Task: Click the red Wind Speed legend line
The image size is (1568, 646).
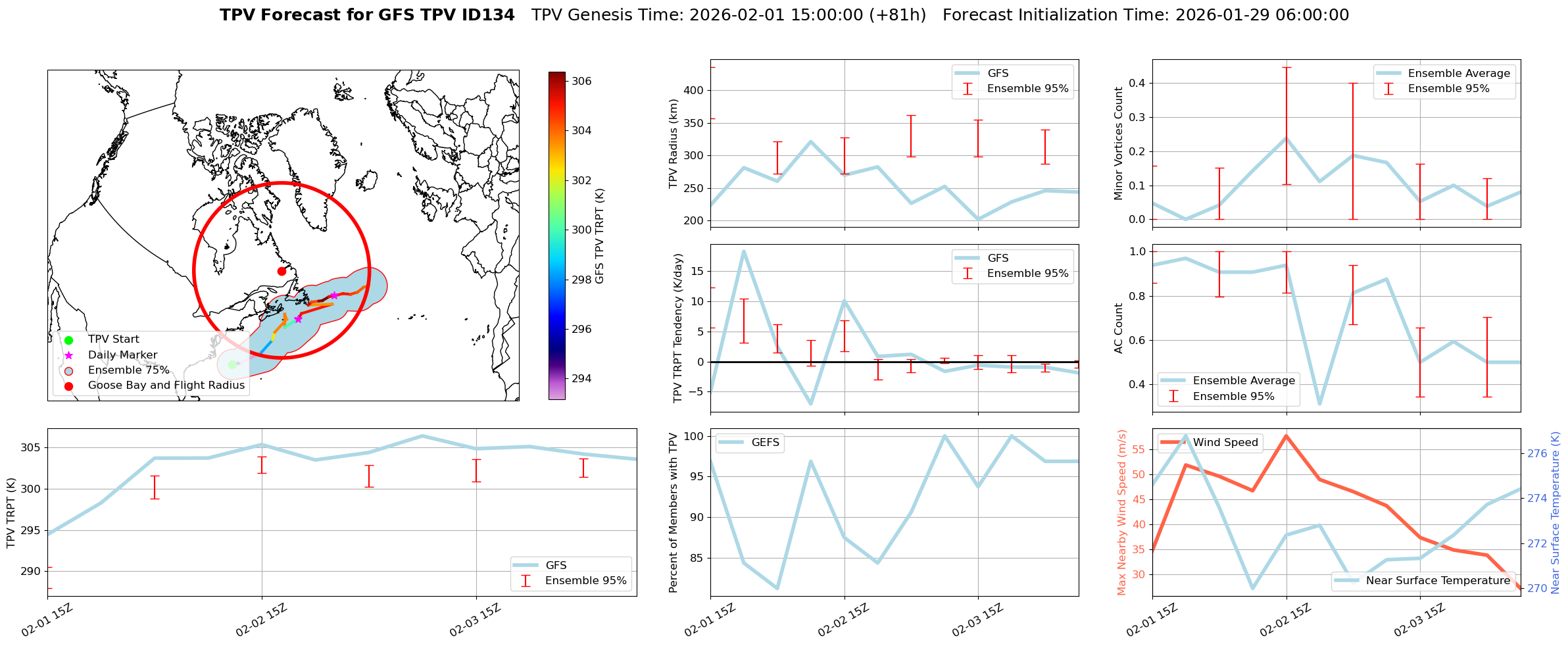Action: pos(1173,443)
